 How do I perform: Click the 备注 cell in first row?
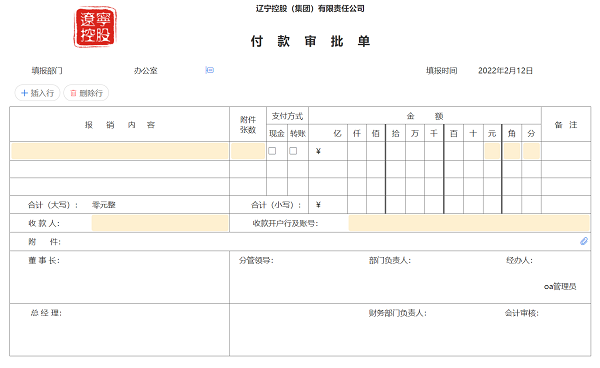[x=566, y=151]
